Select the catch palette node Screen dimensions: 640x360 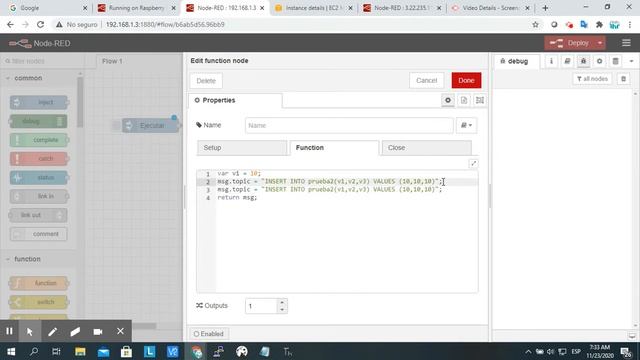click(x=39, y=159)
